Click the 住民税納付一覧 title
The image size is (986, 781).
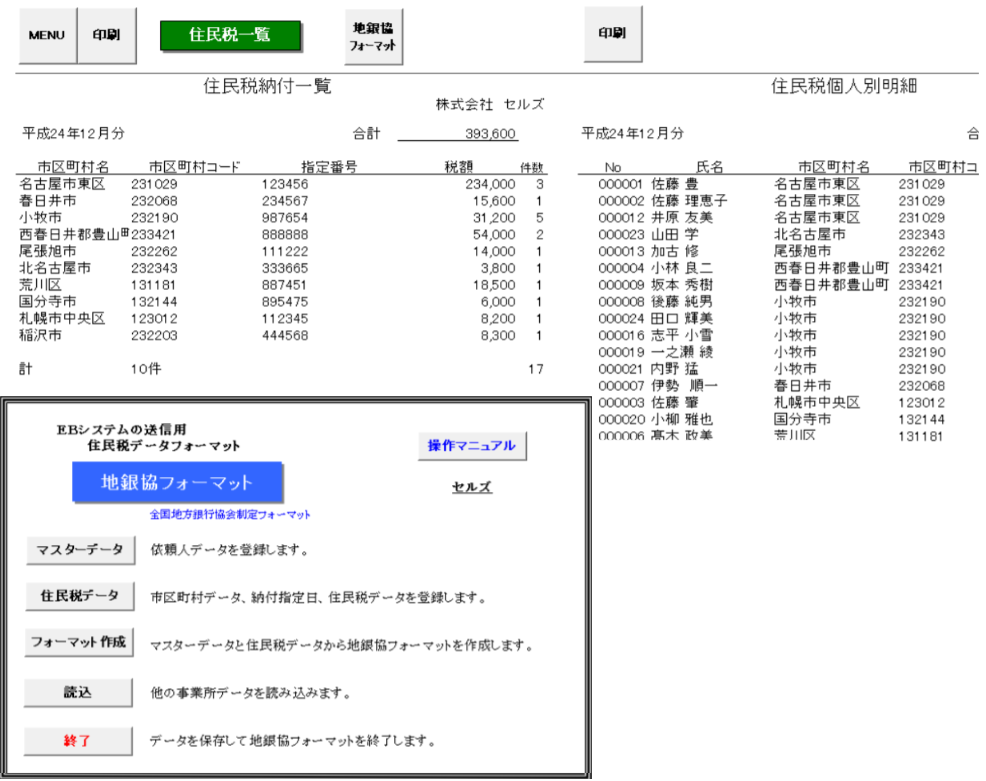267,86
